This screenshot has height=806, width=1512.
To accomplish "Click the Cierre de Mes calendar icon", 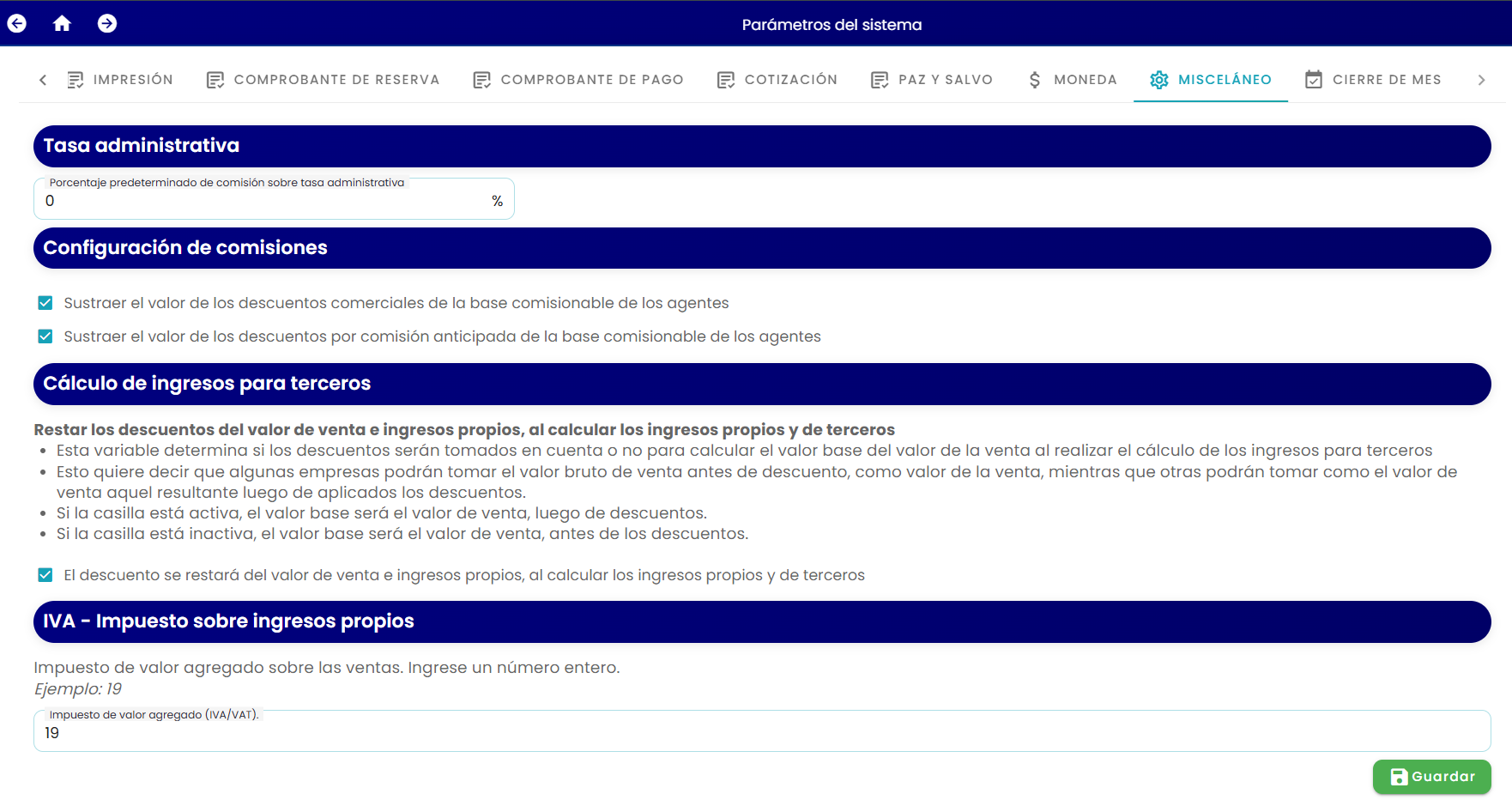I will tap(1314, 80).
